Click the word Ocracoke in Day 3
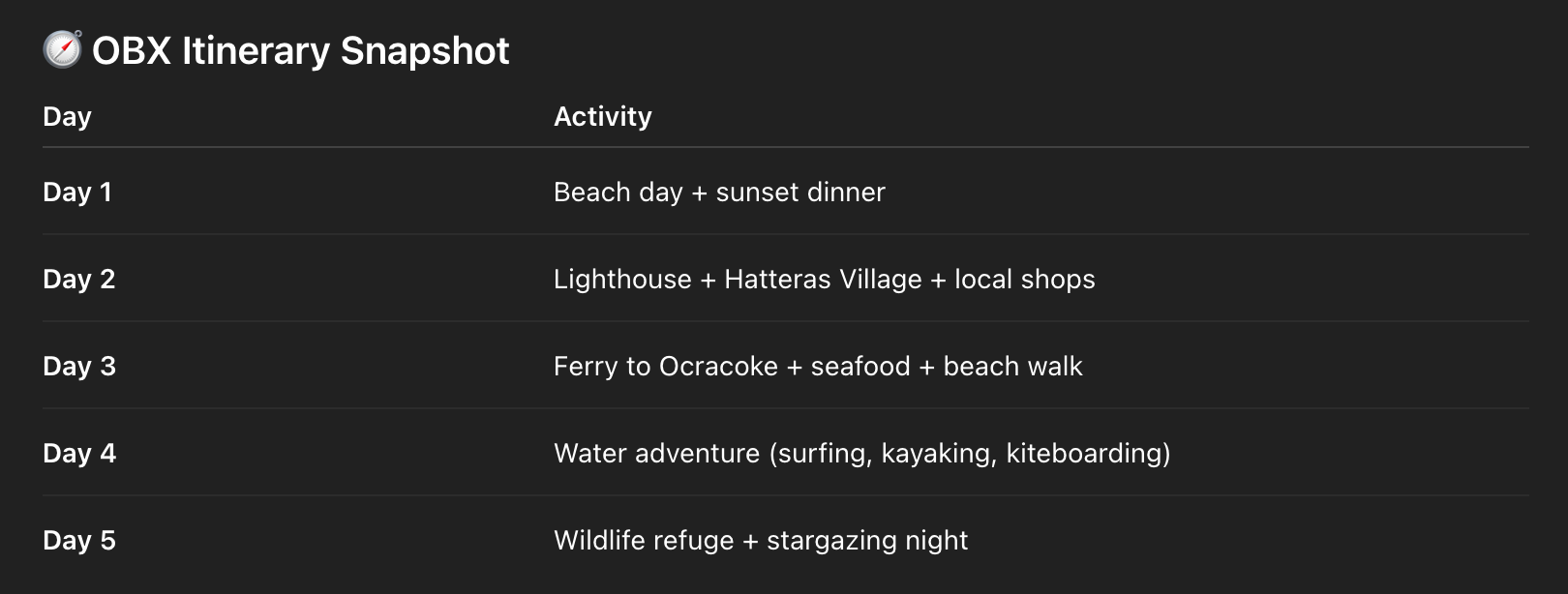This screenshot has width=1568, height=594. pyautogui.click(x=718, y=367)
